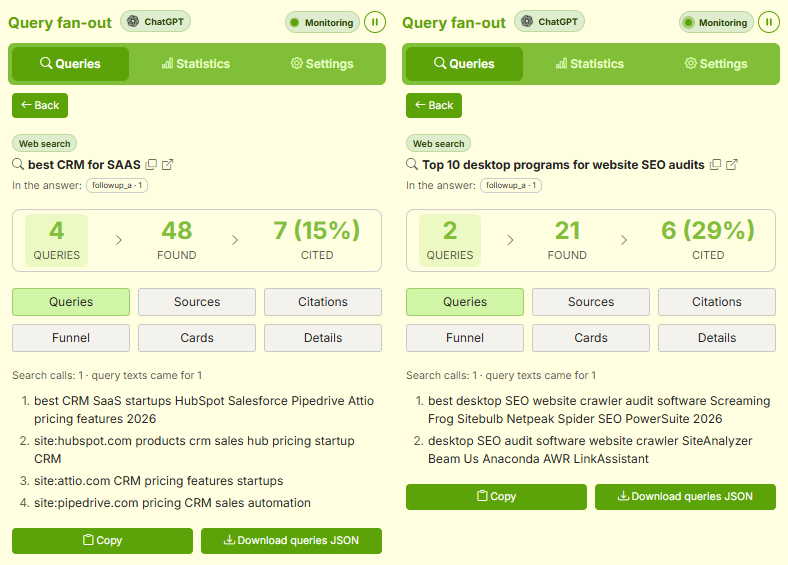Click query 'site:pipedrive.com pricing CRM sales automation'
This screenshot has height=565, width=788.
pyautogui.click(x=172, y=503)
